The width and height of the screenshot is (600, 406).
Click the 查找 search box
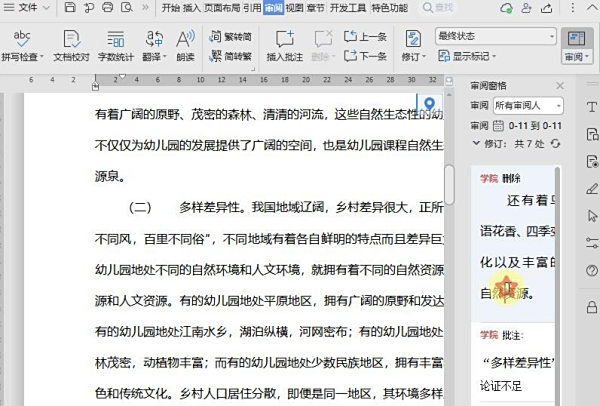439,8
